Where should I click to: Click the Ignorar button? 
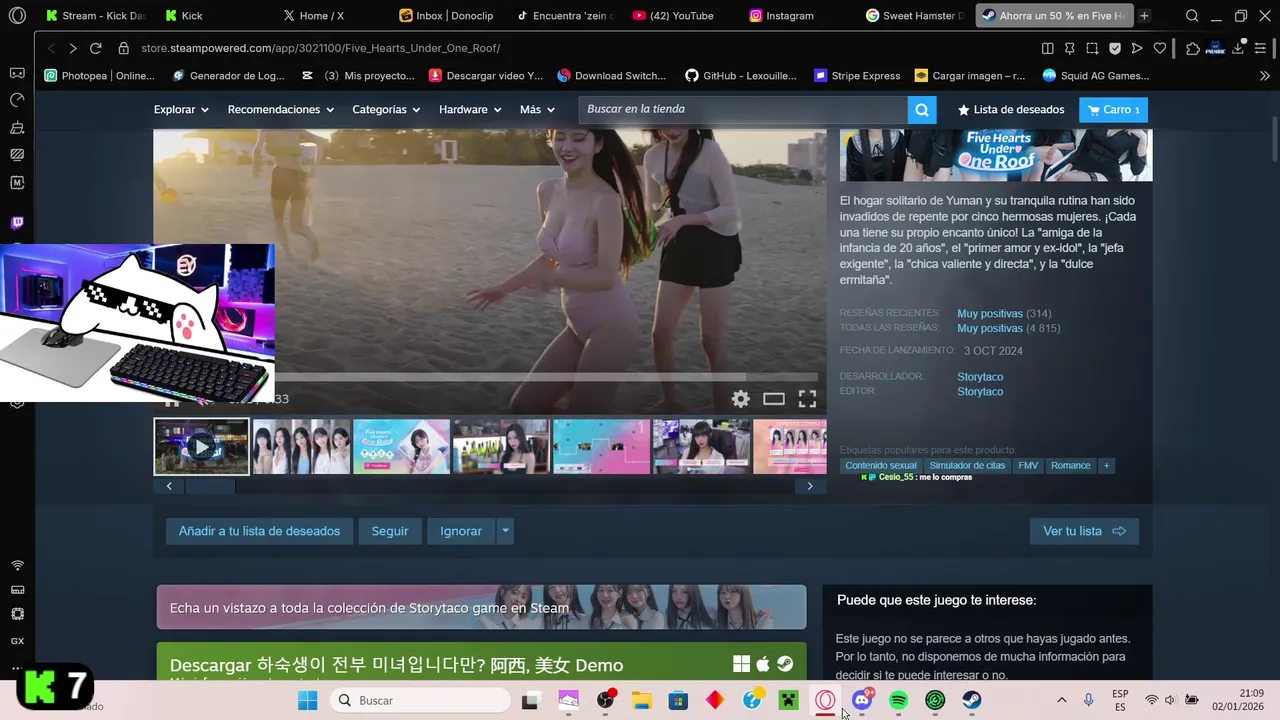coord(461,531)
